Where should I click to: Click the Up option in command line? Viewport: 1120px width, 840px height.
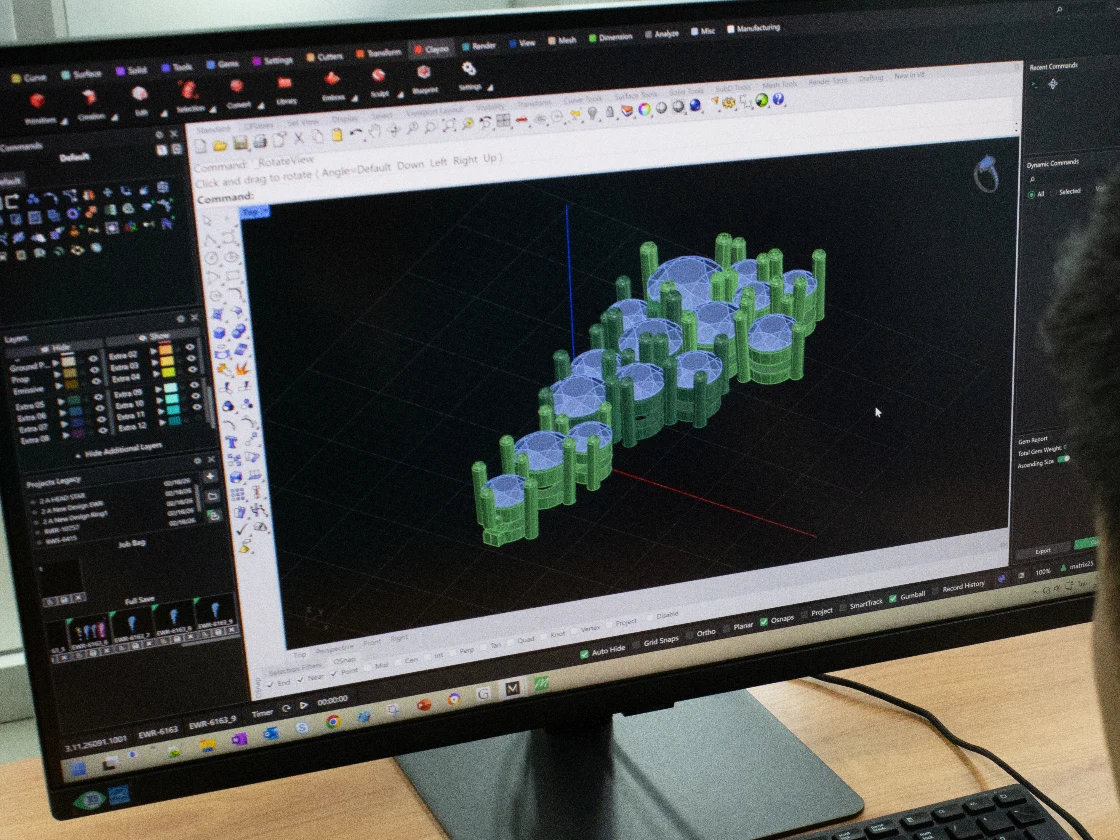490,158
